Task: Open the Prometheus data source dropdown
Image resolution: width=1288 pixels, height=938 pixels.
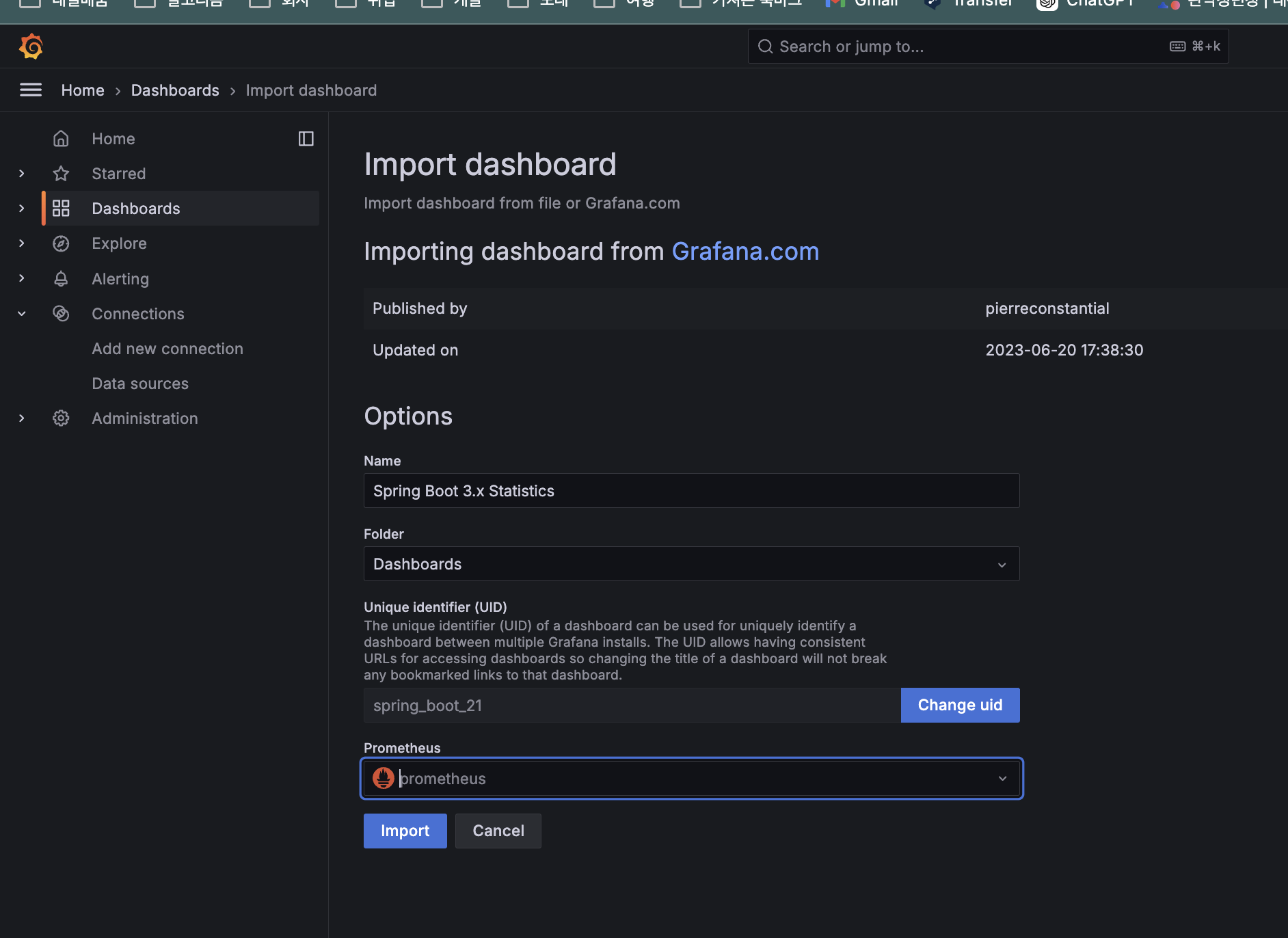Action: pyautogui.click(x=691, y=778)
